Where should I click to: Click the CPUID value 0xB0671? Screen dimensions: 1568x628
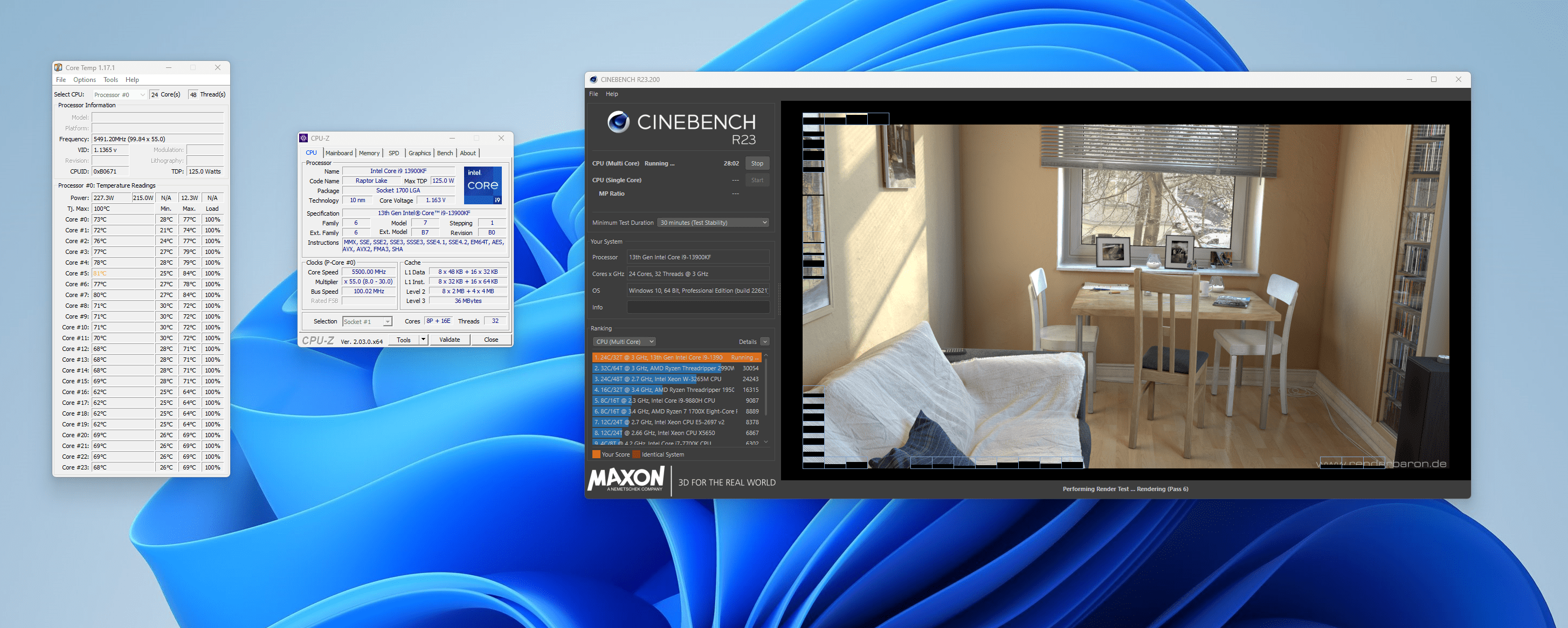111,171
